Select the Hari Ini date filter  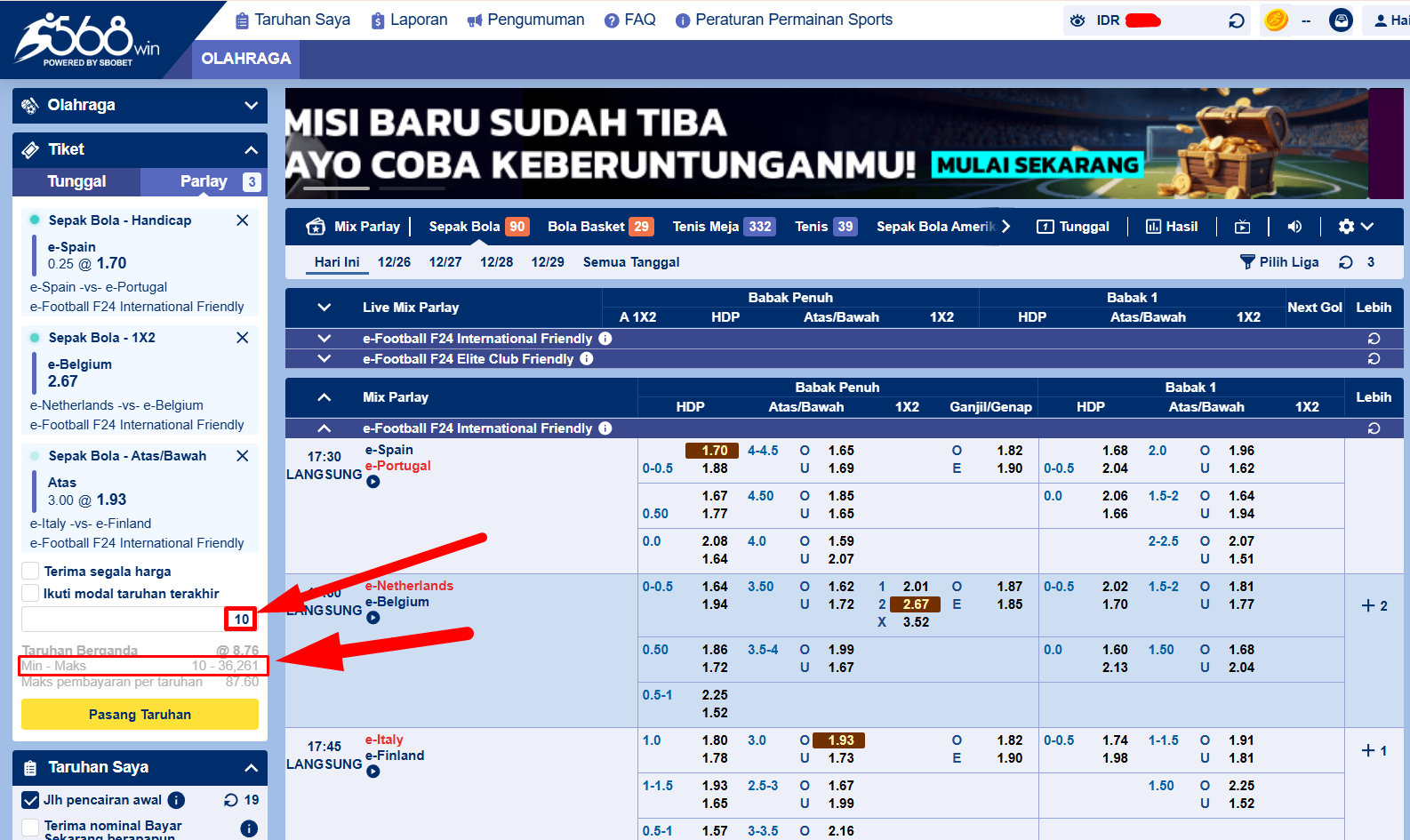pyautogui.click(x=337, y=262)
